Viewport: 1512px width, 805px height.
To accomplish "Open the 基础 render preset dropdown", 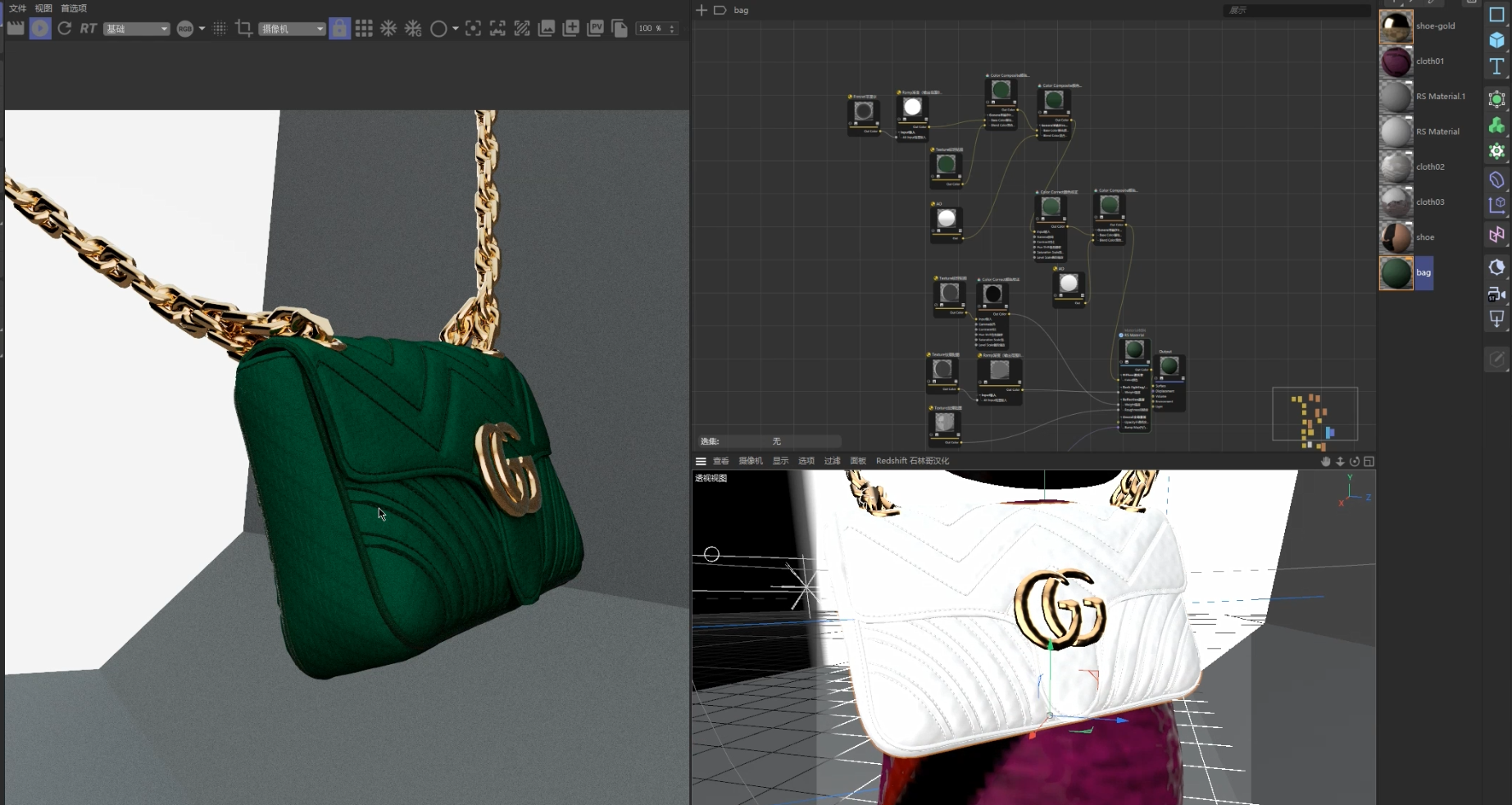I will pyautogui.click(x=137, y=29).
